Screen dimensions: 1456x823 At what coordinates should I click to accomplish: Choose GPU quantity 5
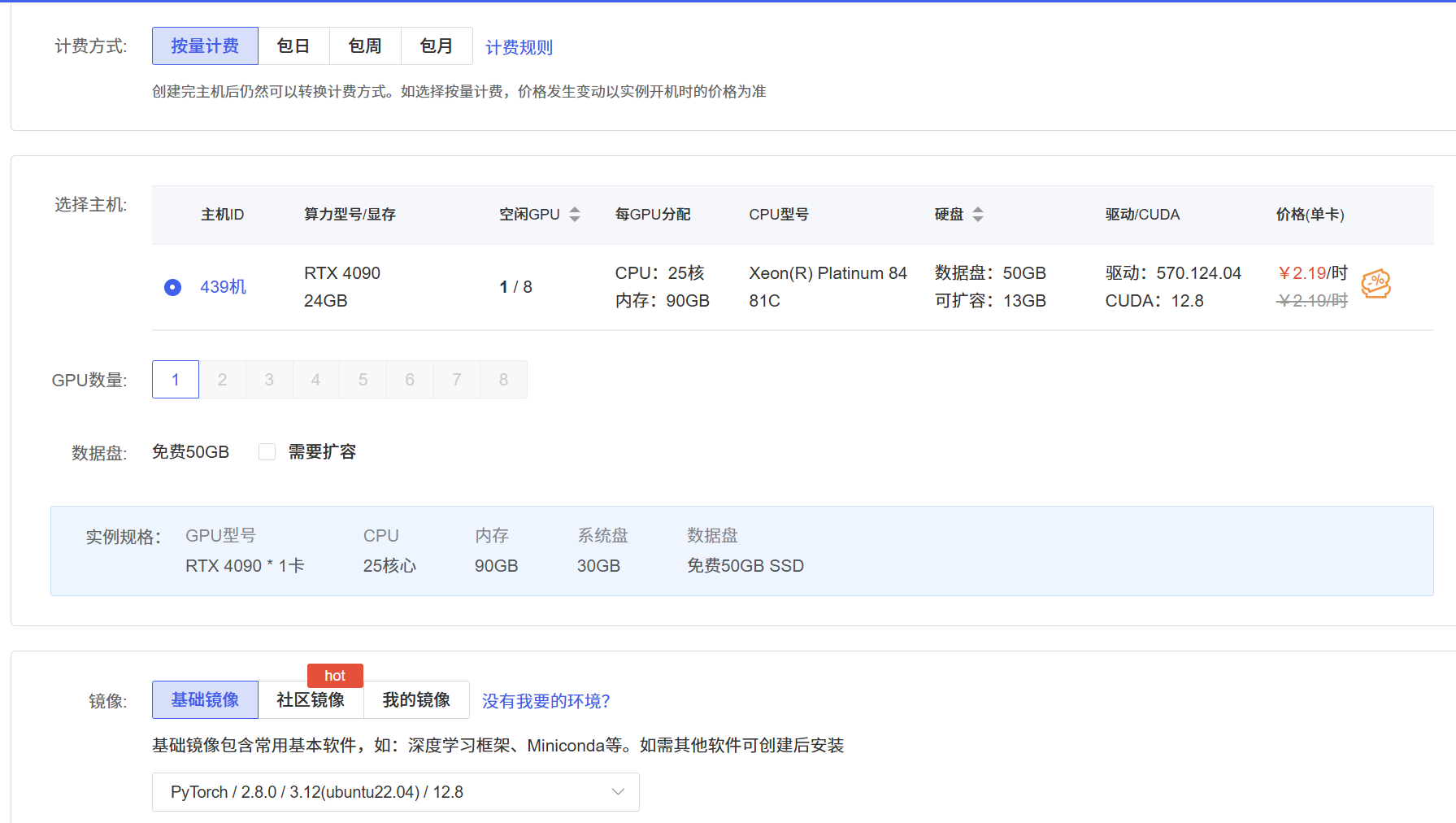pyautogui.click(x=363, y=380)
